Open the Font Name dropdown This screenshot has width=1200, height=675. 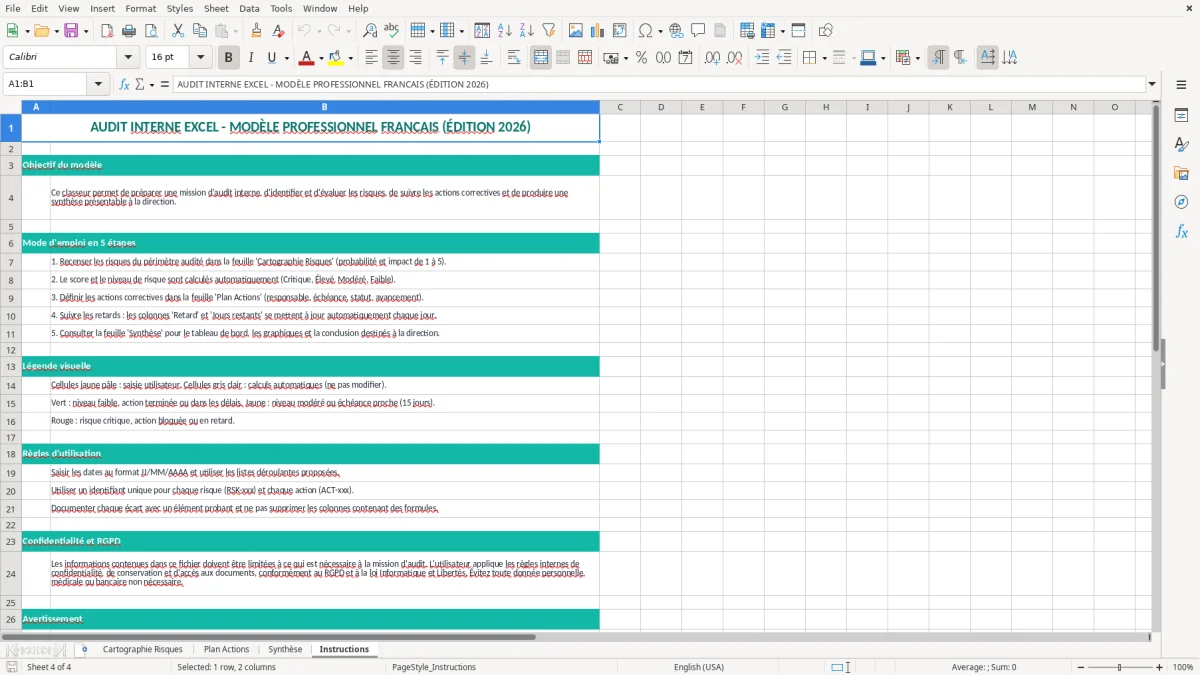[x=127, y=58]
